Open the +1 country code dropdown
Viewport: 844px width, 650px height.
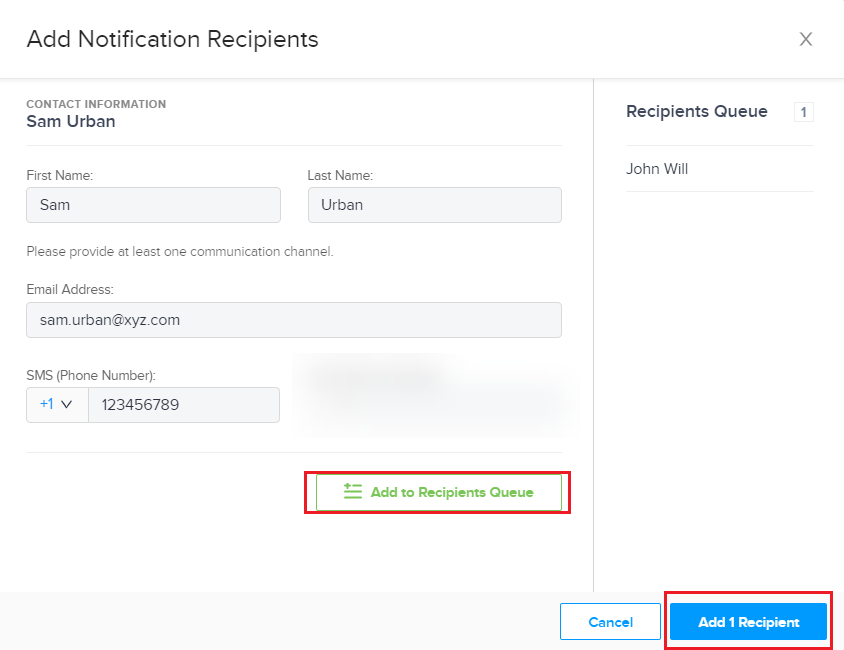pos(57,405)
